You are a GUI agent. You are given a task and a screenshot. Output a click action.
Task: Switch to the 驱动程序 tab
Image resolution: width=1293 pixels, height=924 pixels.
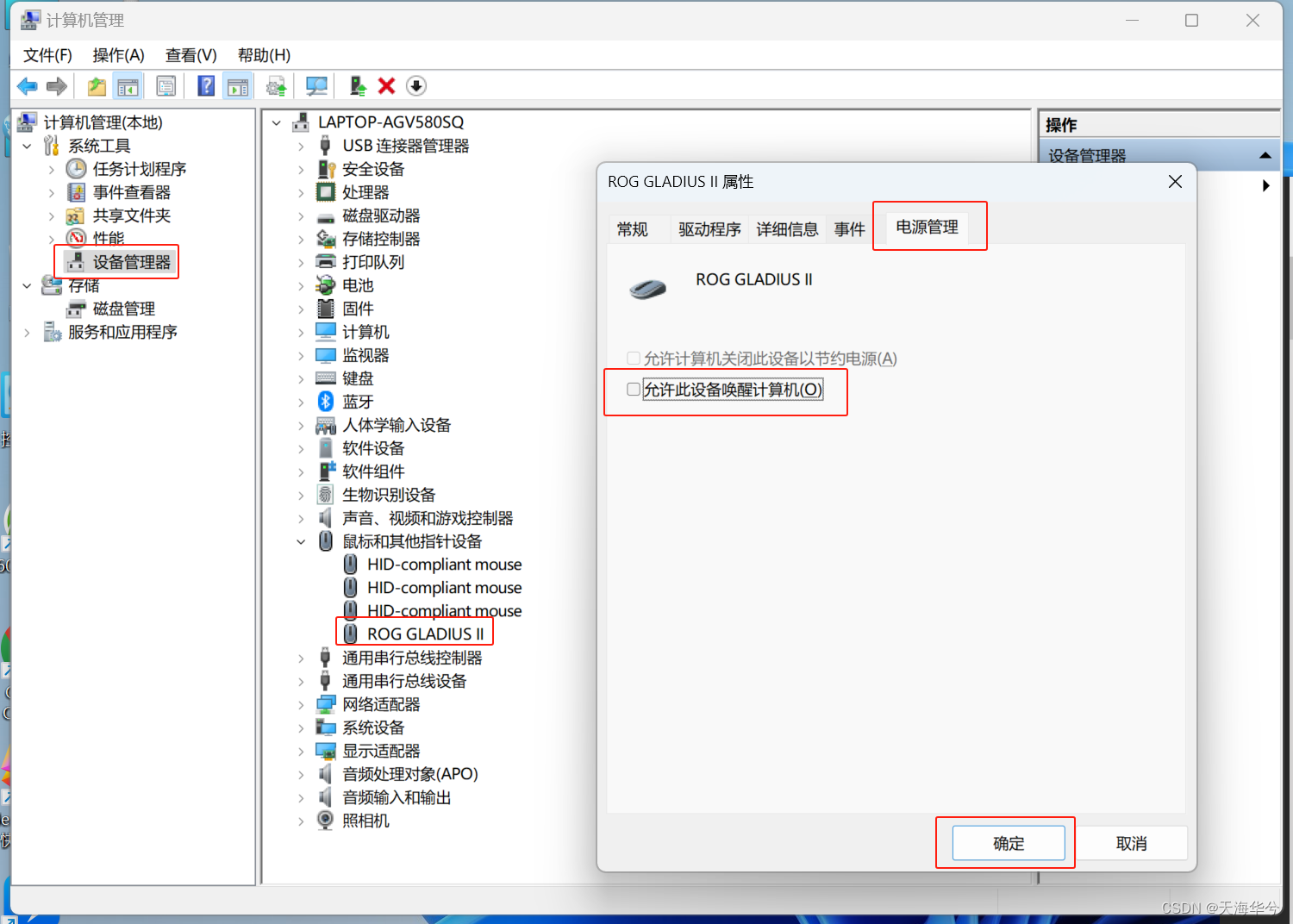pos(709,229)
